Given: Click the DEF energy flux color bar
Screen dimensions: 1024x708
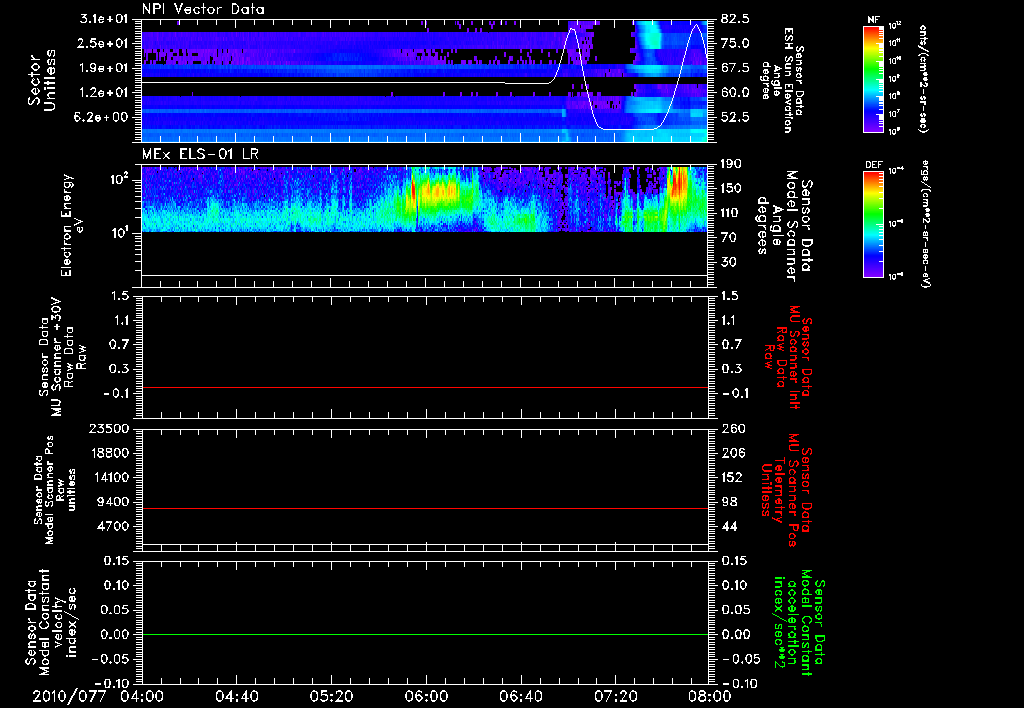Looking at the screenshot, I should tap(874, 223).
